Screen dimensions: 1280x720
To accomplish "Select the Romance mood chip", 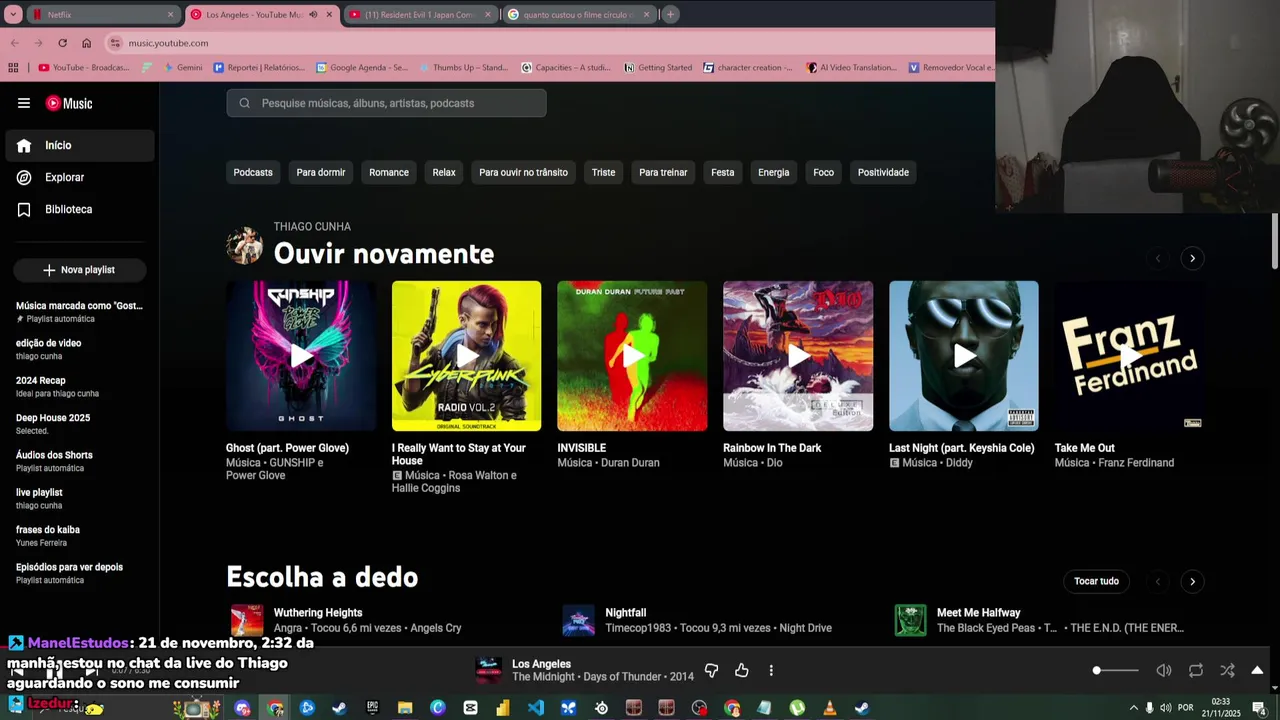I will [x=389, y=172].
